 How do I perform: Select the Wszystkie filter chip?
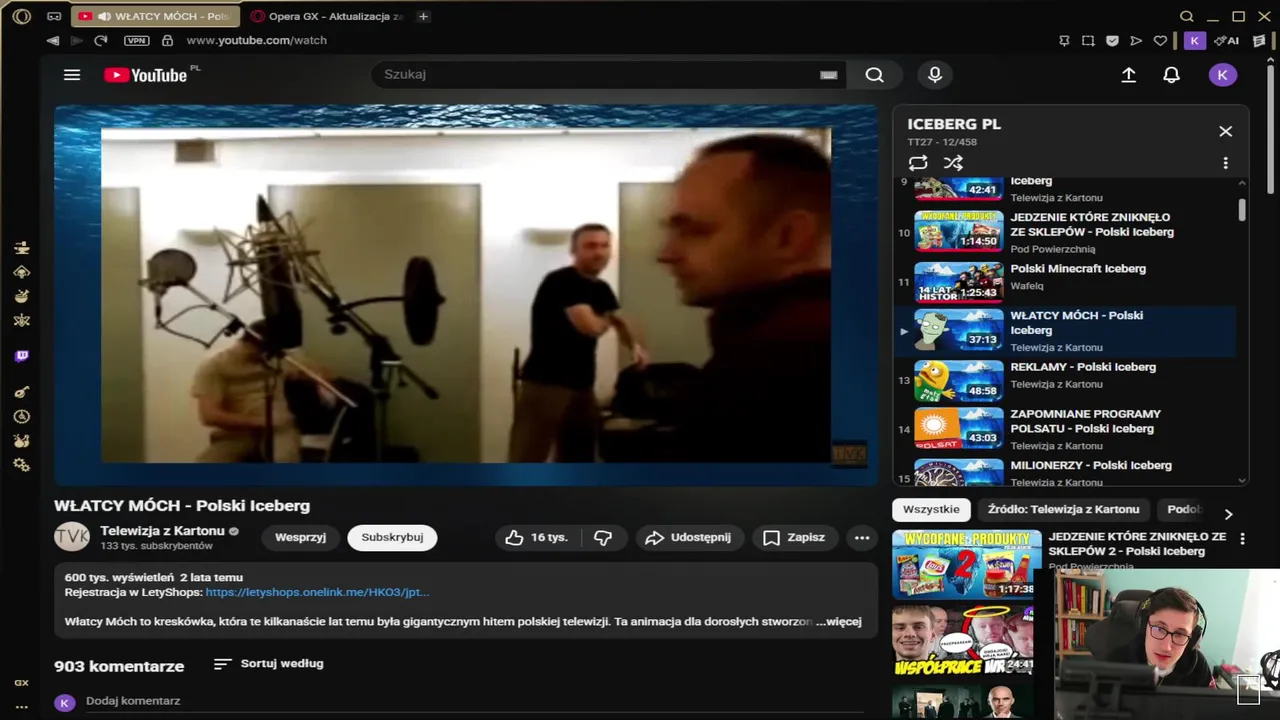pos(931,510)
